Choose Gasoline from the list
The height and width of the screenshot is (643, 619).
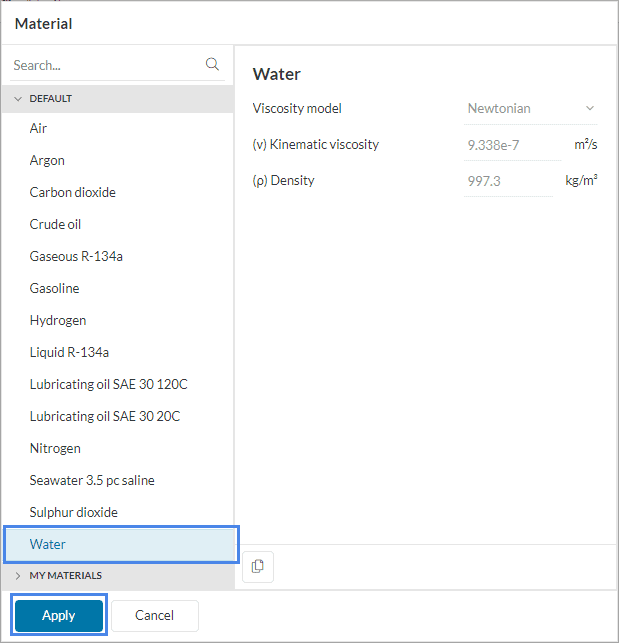(x=54, y=288)
